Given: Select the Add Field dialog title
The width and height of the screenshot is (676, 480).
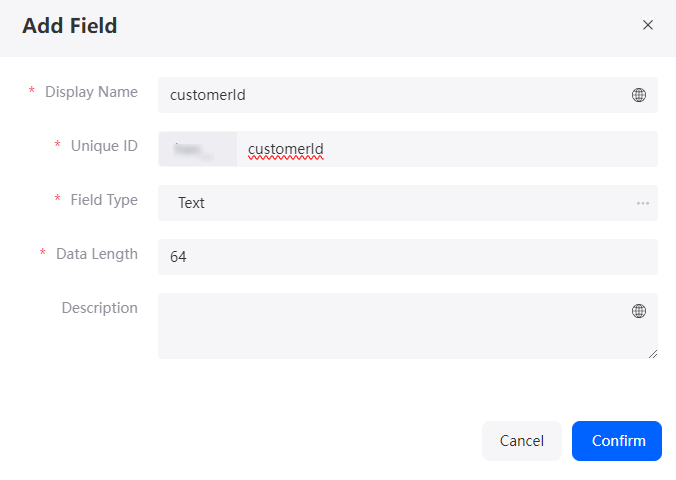Looking at the screenshot, I should tap(70, 25).
